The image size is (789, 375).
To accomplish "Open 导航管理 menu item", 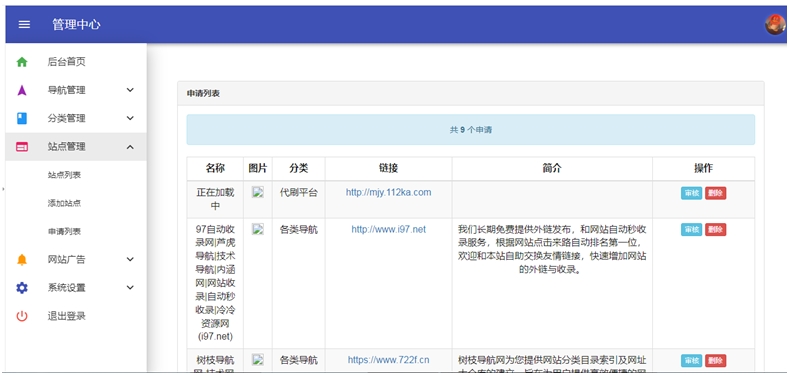I will point(76,90).
